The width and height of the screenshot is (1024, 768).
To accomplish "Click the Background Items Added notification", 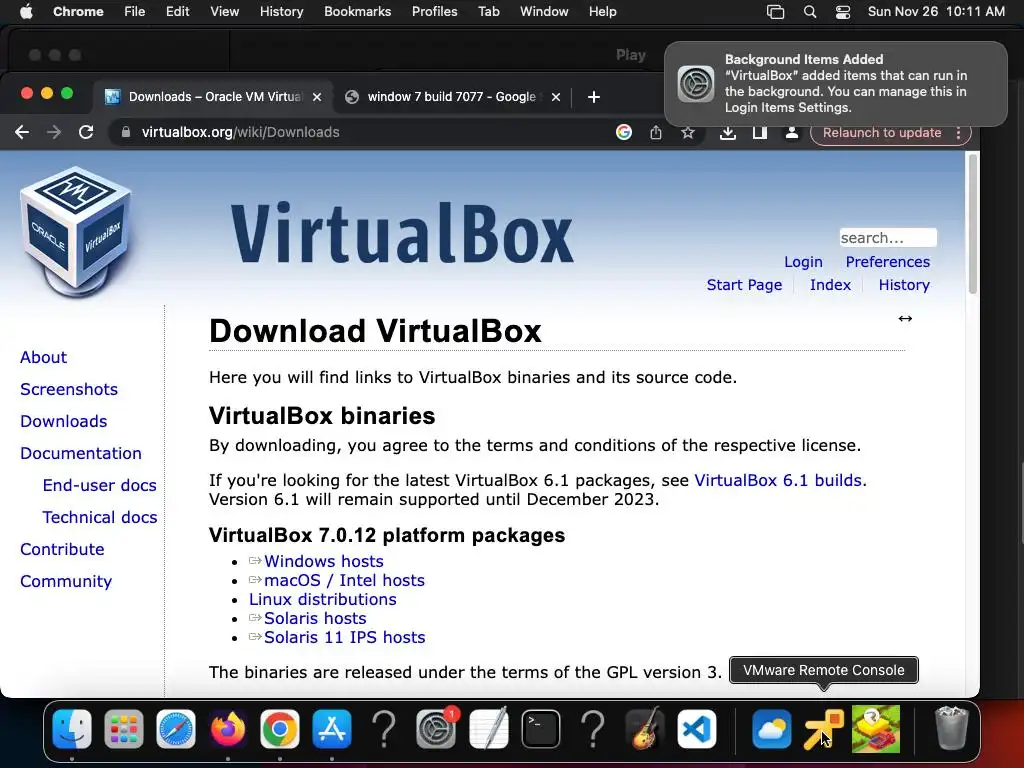I will [836, 84].
